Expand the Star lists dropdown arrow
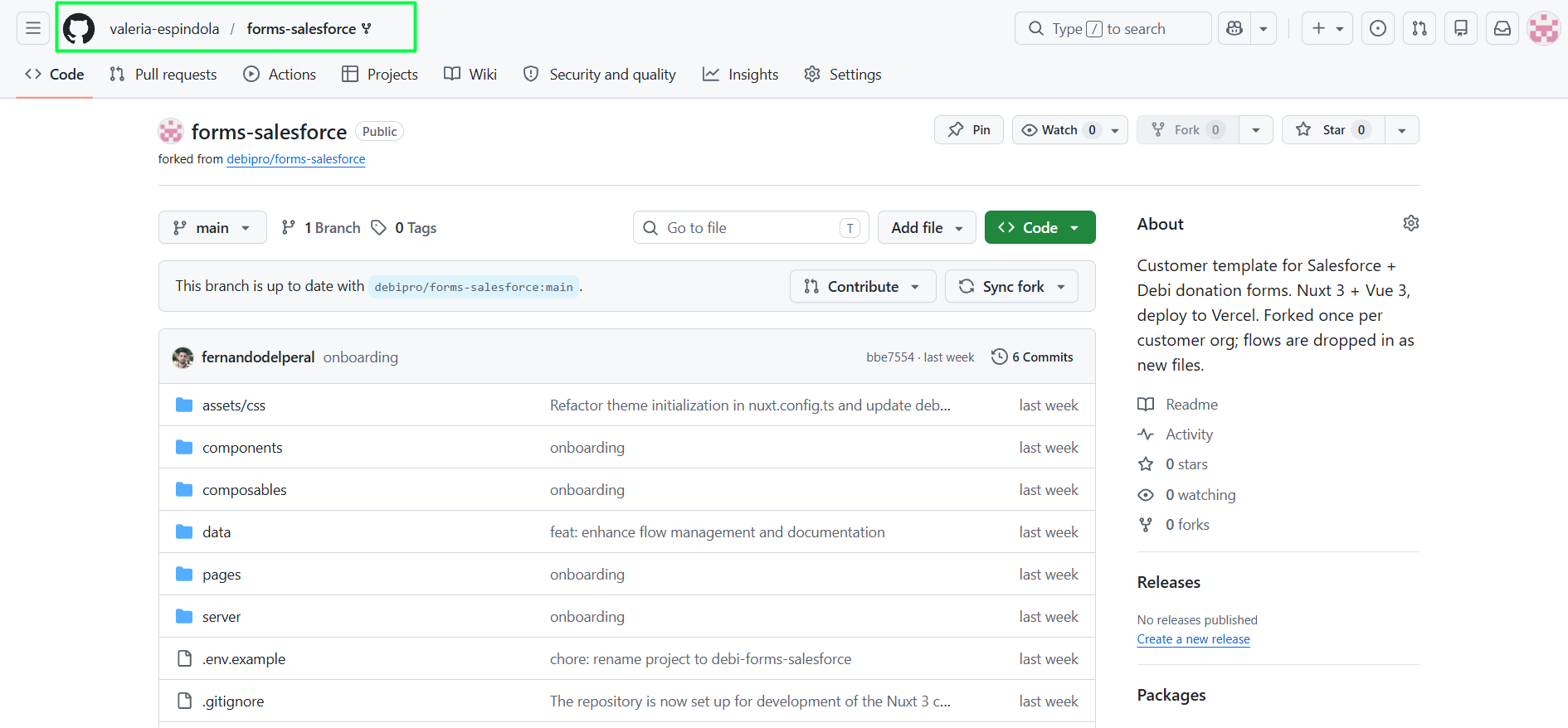1568x728 pixels. (1402, 130)
